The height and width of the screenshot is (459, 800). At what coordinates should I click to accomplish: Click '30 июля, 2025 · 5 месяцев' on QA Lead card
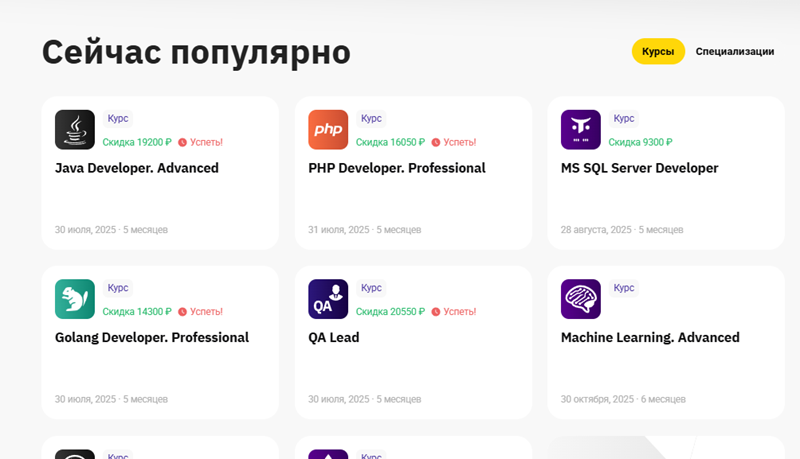(365, 399)
